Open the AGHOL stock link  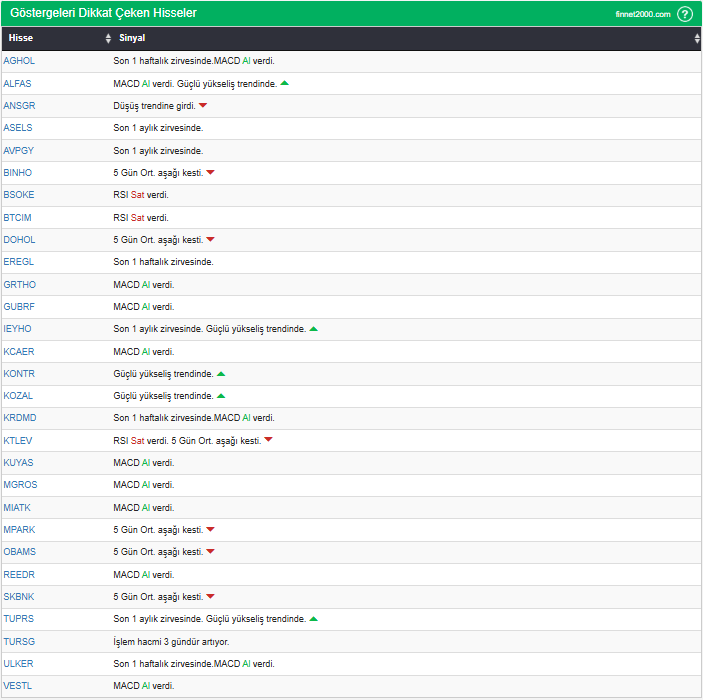[19, 61]
